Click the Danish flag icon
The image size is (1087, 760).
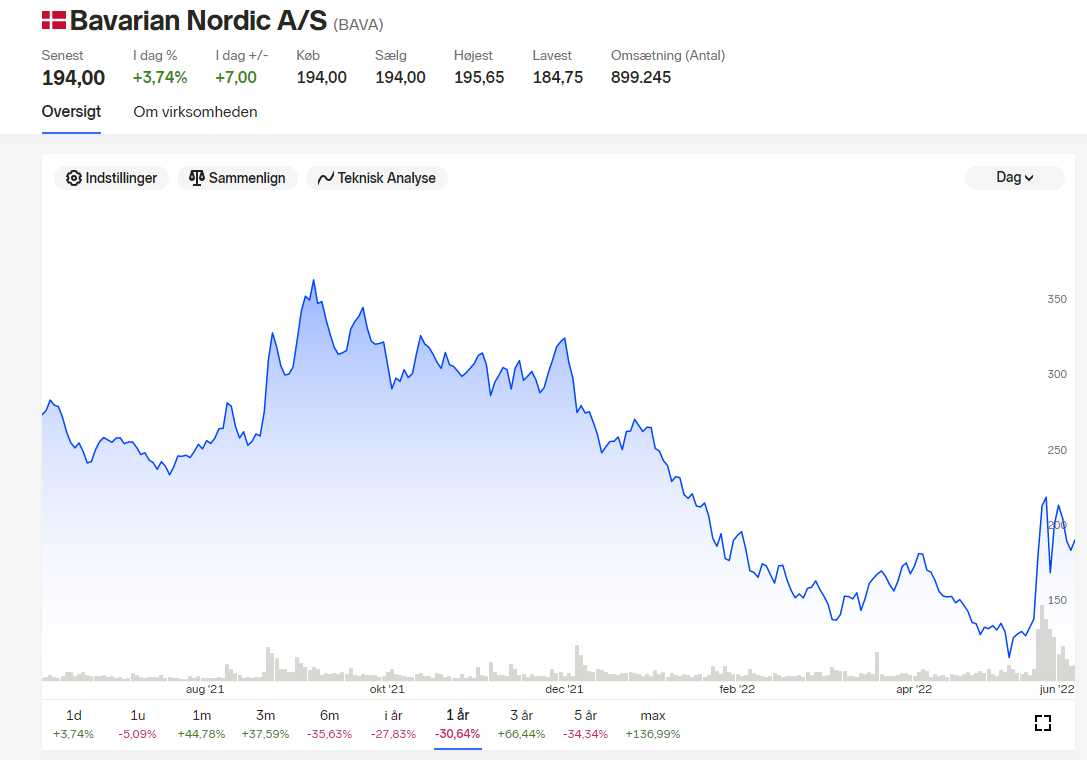[53, 20]
